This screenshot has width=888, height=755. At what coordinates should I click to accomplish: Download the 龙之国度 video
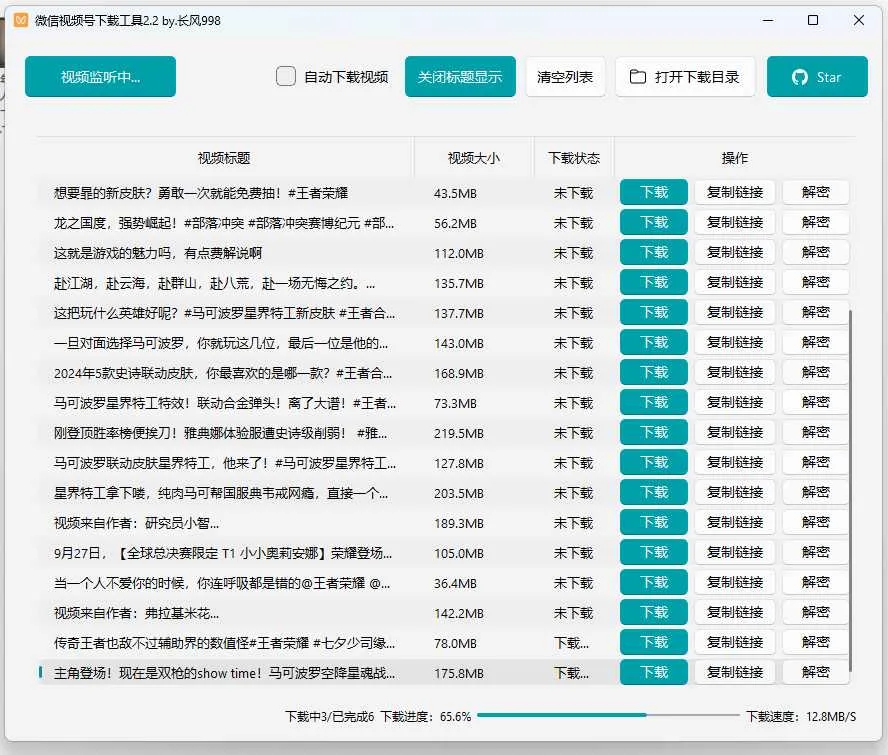click(654, 223)
